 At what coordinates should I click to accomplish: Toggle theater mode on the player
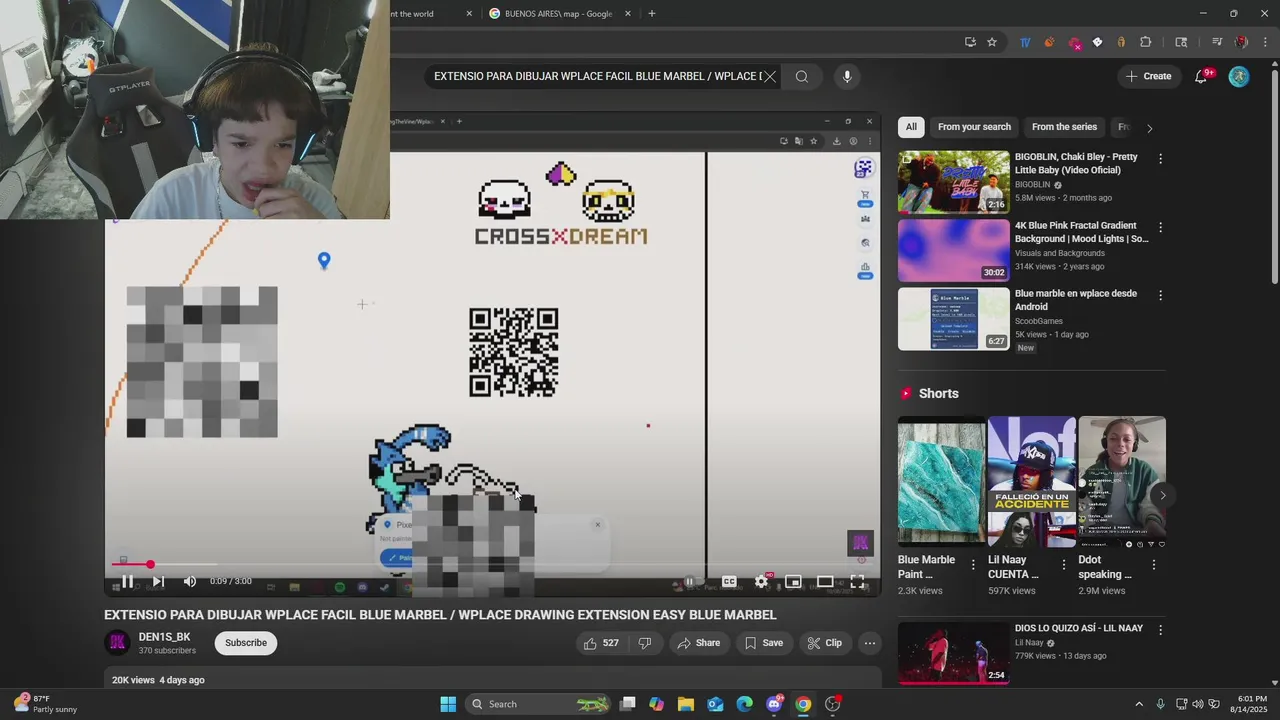pyautogui.click(x=825, y=581)
